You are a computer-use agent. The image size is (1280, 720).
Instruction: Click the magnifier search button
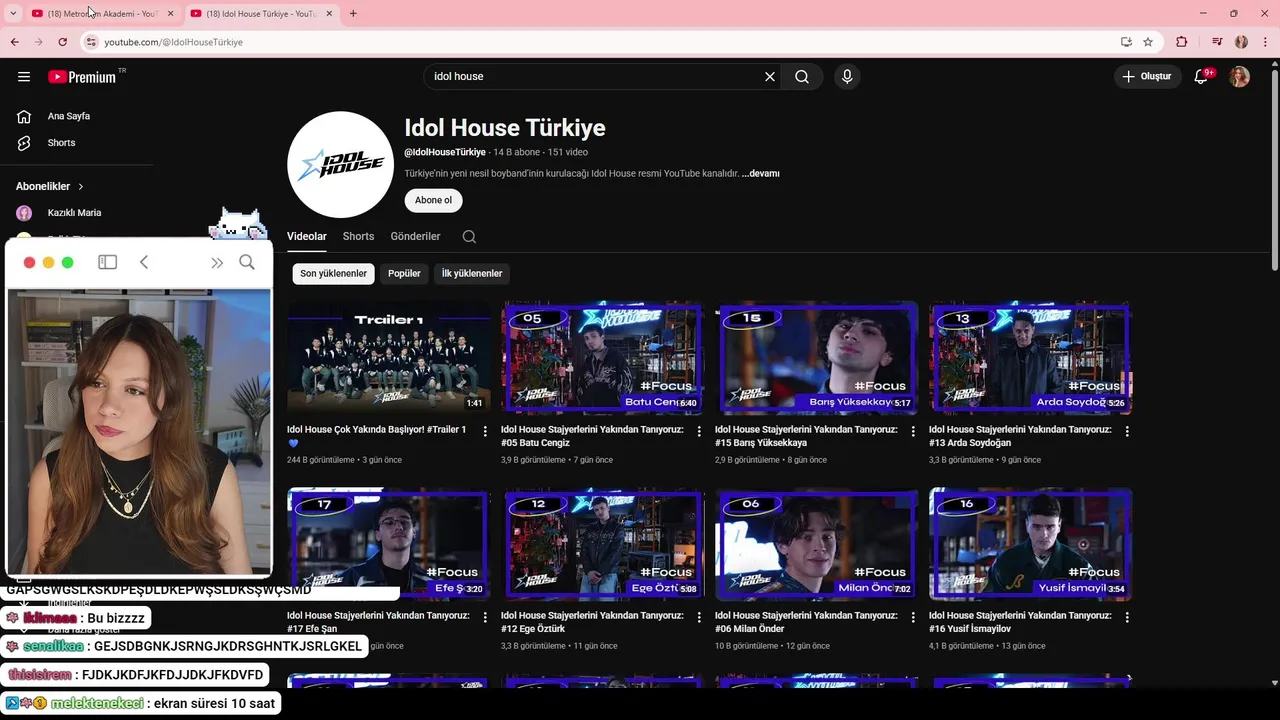[x=802, y=77]
